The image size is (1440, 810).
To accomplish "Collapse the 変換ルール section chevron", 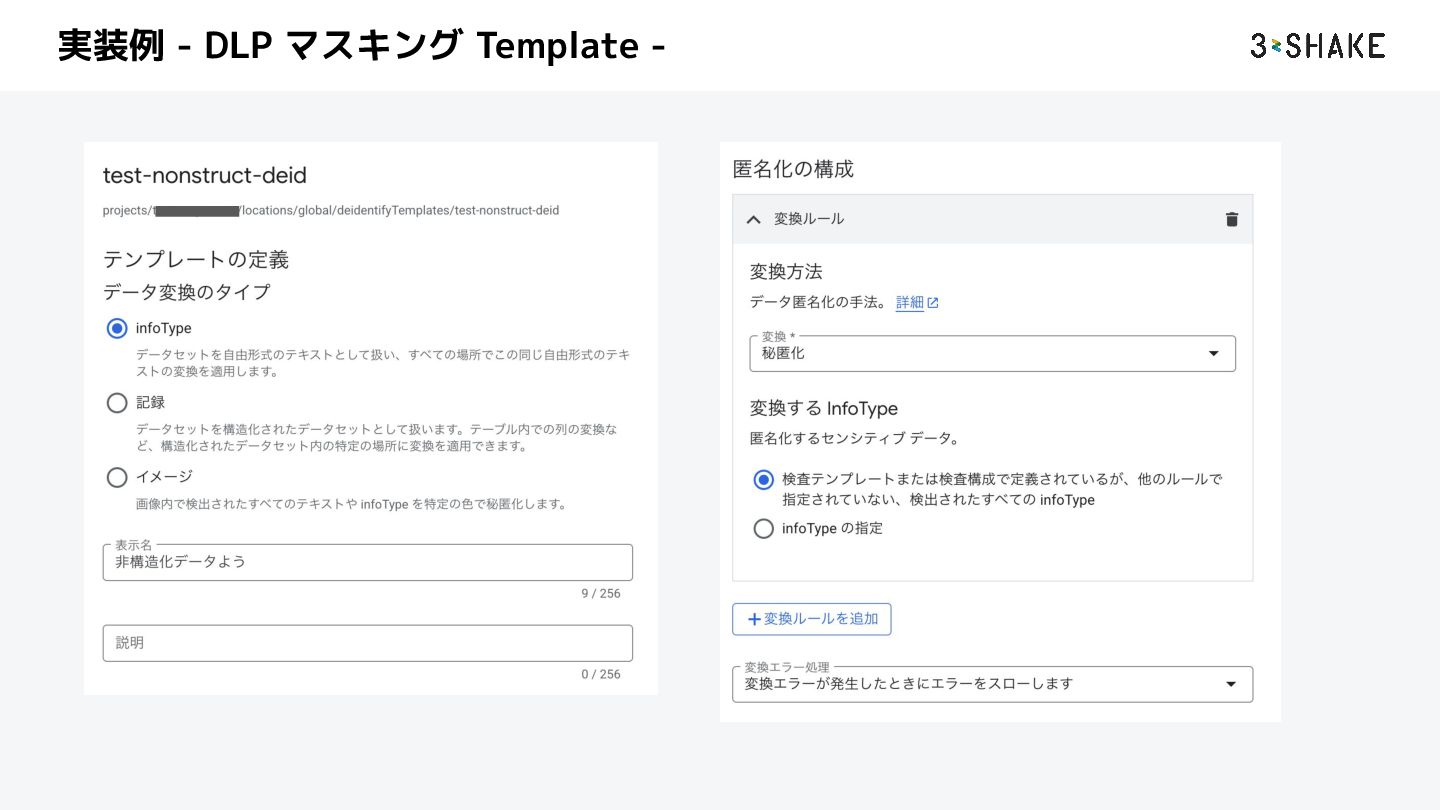I will [x=754, y=219].
